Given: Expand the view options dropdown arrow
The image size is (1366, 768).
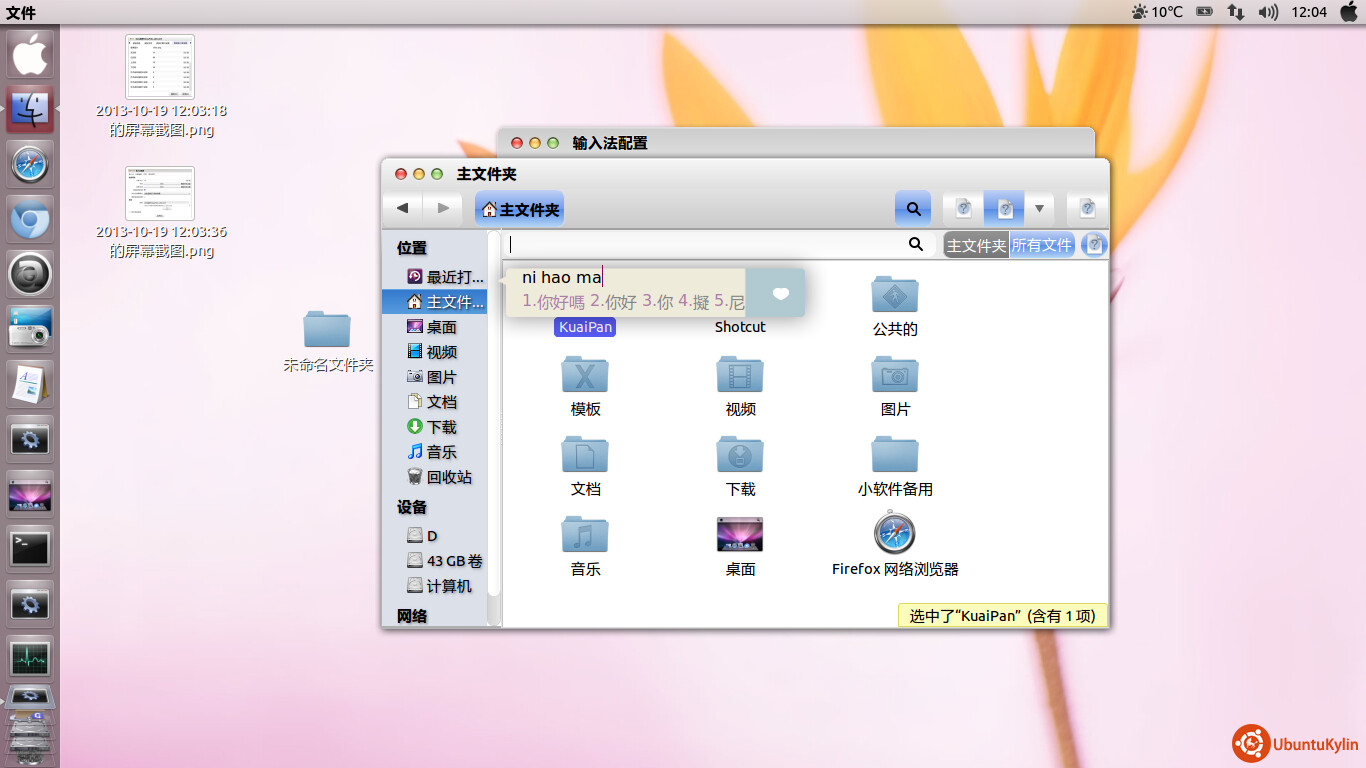Looking at the screenshot, I should pyautogui.click(x=1039, y=209).
